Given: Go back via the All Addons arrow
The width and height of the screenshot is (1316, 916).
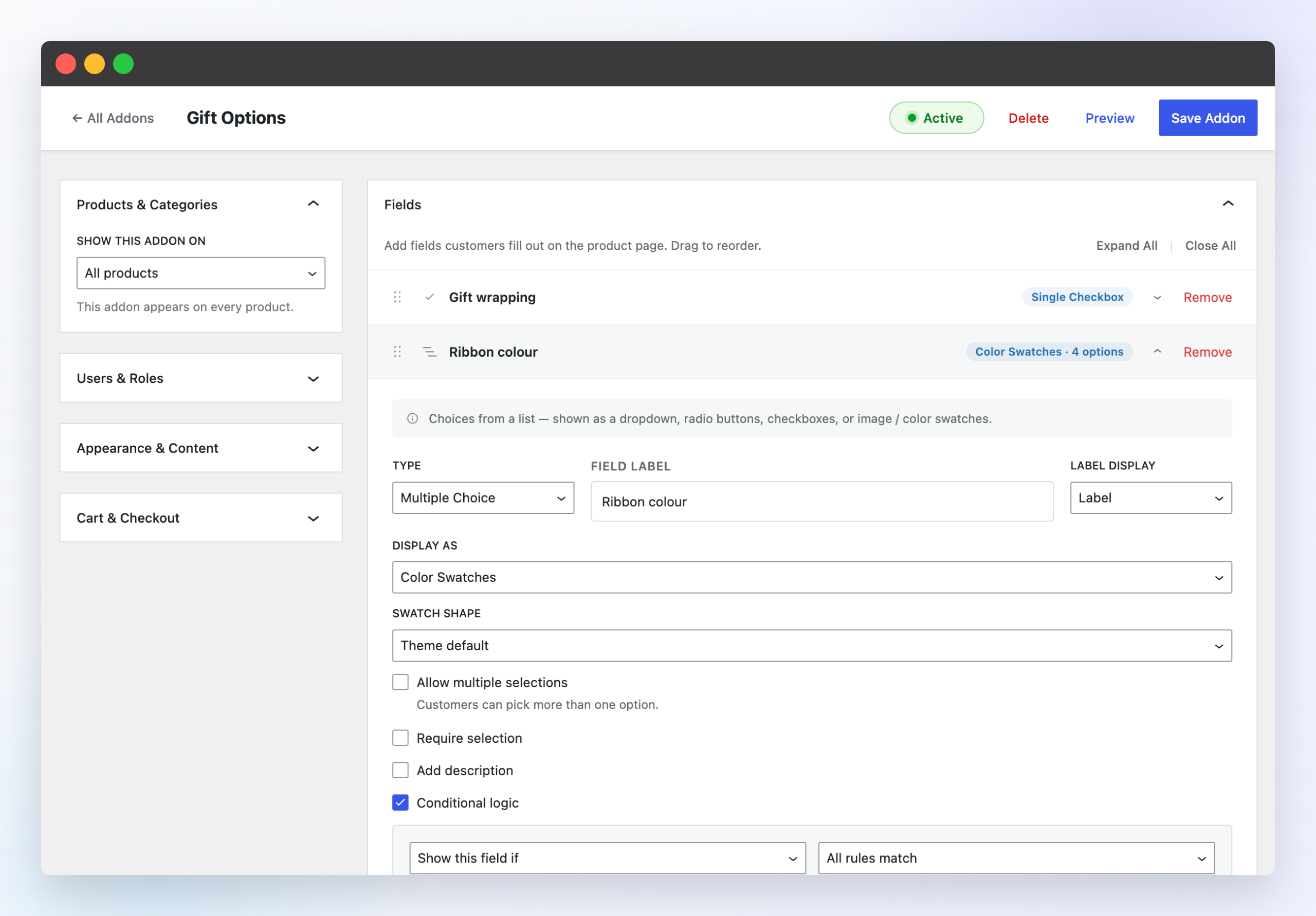Looking at the screenshot, I should pos(113,118).
